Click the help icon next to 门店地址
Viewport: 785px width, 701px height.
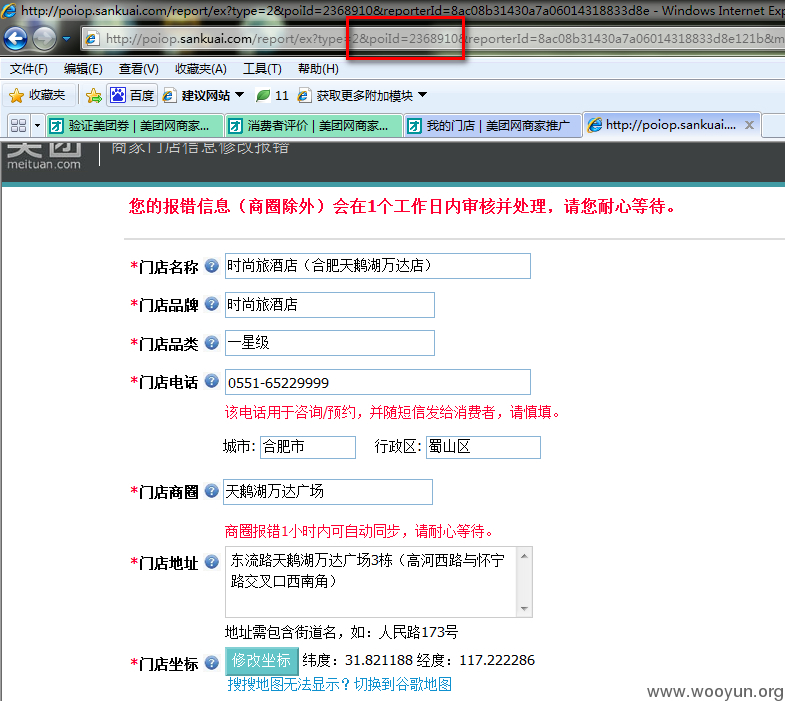[x=212, y=562]
